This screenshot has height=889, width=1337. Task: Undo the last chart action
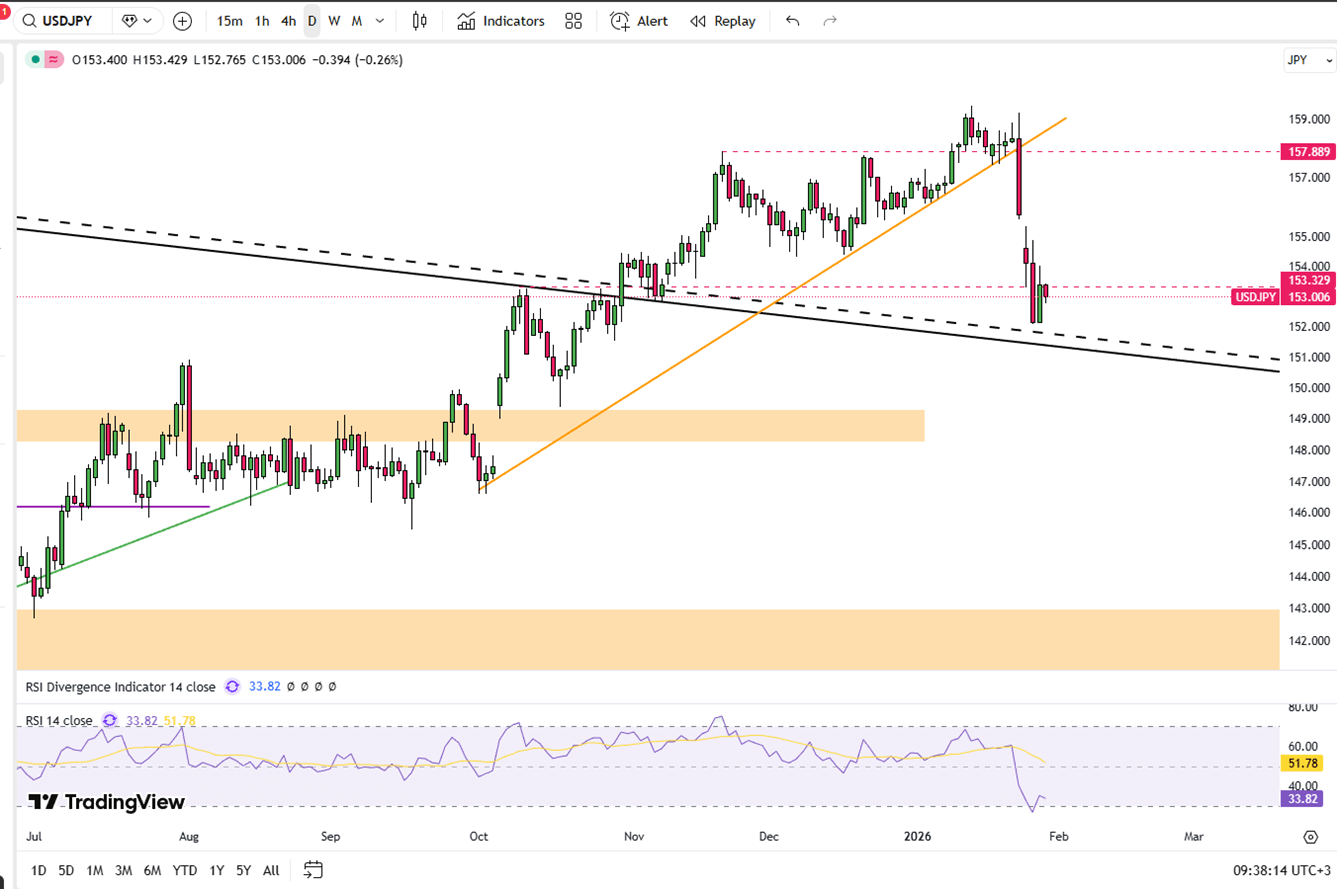click(793, 21)
